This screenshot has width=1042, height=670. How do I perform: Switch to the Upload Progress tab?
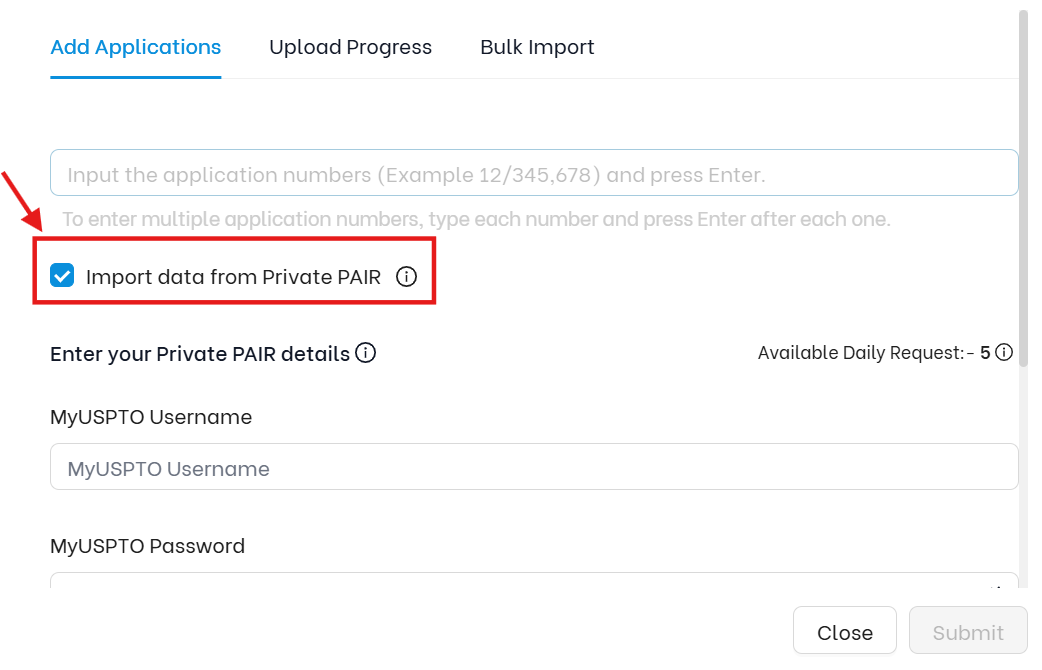point(350,47)
